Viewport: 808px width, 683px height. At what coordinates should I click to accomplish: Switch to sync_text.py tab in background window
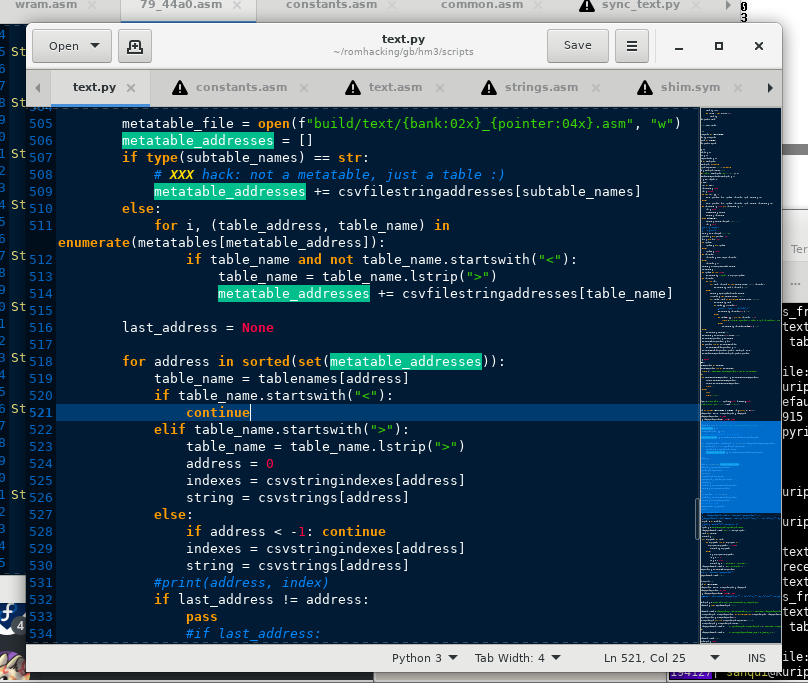pos(641,5)
